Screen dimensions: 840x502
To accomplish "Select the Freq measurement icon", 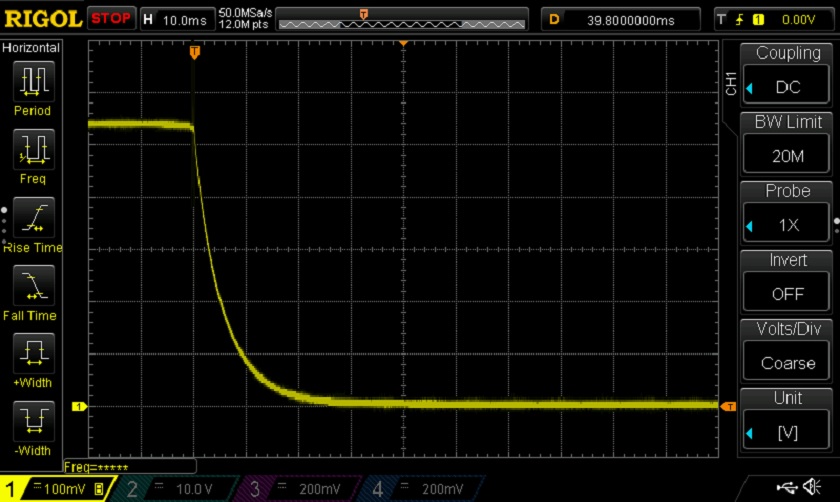I will [x=32, y=150].
